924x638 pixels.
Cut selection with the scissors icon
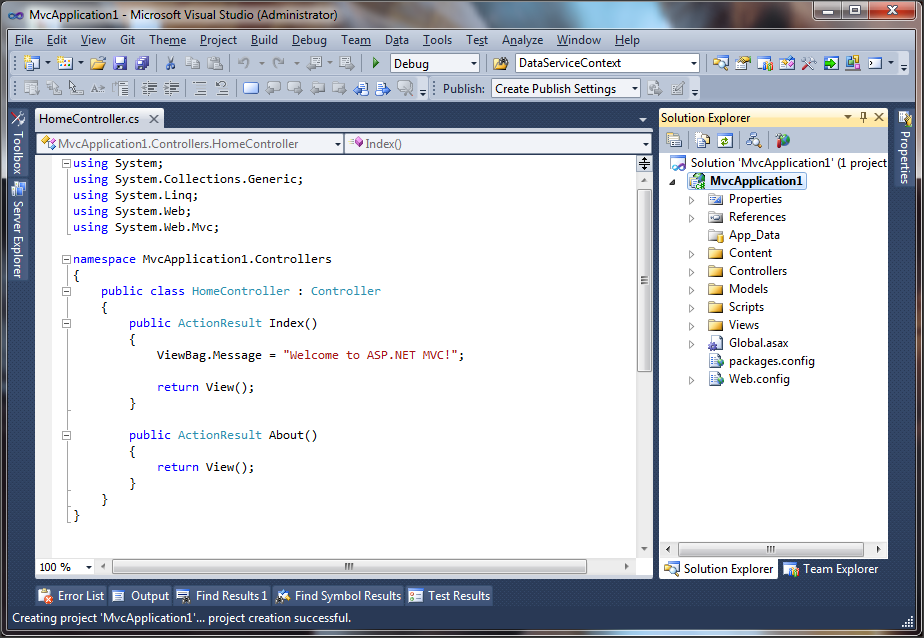pyautogui.click(x=170, y=63)
